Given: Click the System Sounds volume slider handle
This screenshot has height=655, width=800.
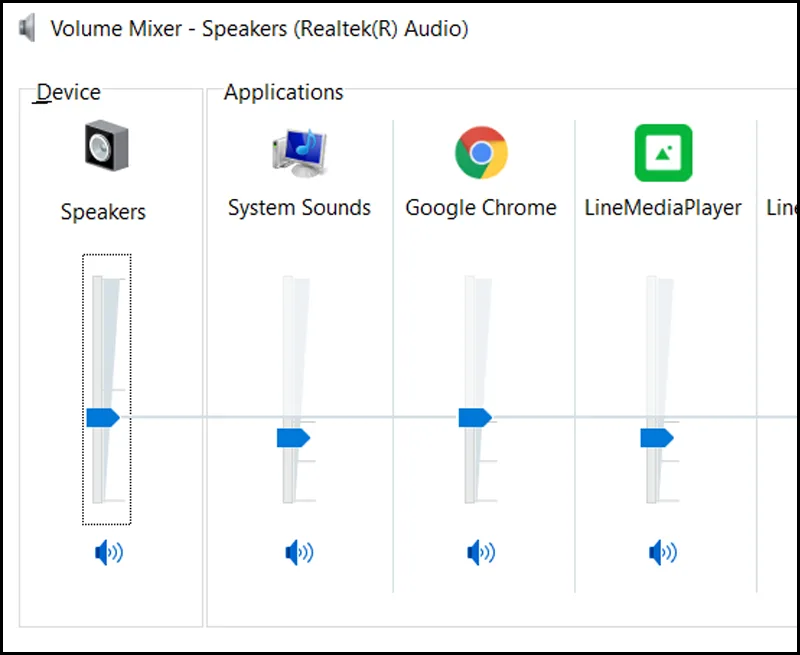Looking at the screenshot, I should pos(293,438).
